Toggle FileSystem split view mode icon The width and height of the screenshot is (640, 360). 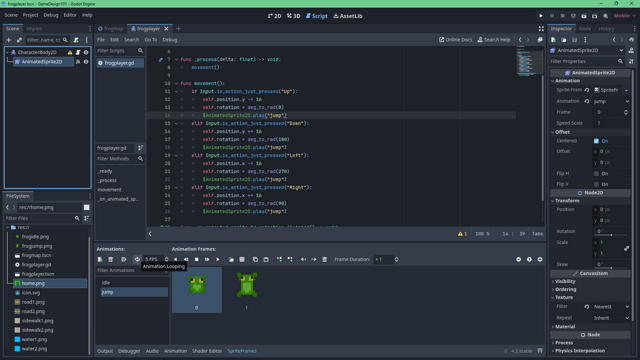click(87, 207)
